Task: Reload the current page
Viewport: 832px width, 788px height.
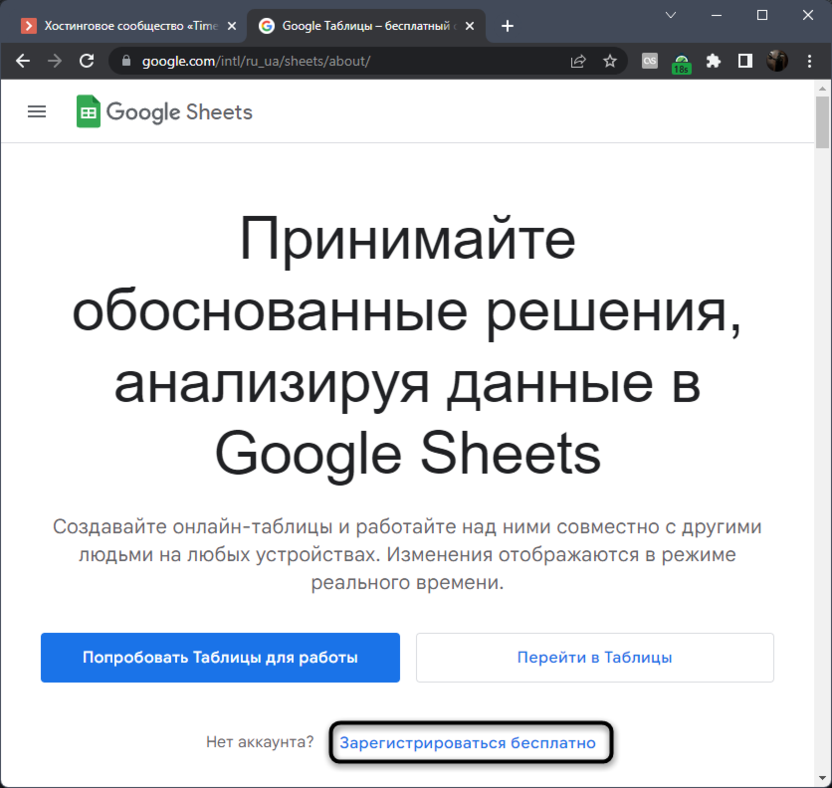Action: [86, 61]
